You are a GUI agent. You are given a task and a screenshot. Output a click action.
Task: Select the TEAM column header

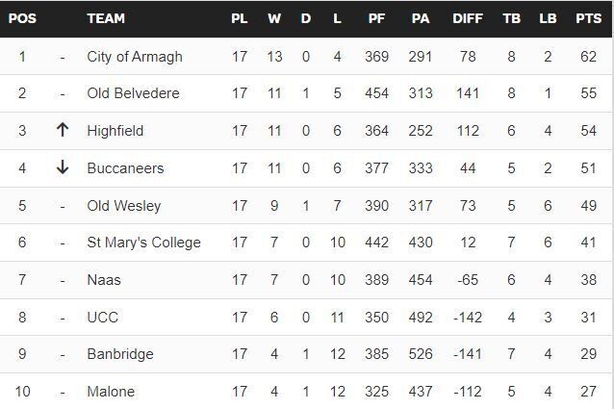[x=106, y=18]
